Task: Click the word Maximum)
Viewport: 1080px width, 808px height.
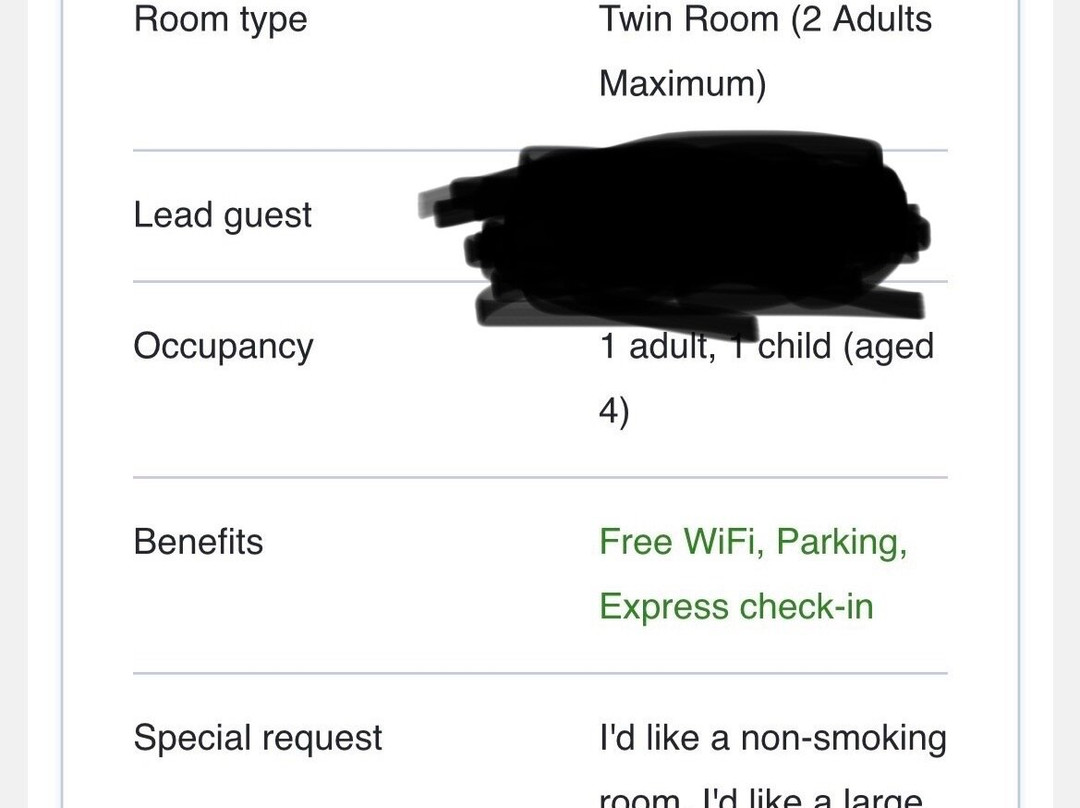Action: (x=682, y=84)
